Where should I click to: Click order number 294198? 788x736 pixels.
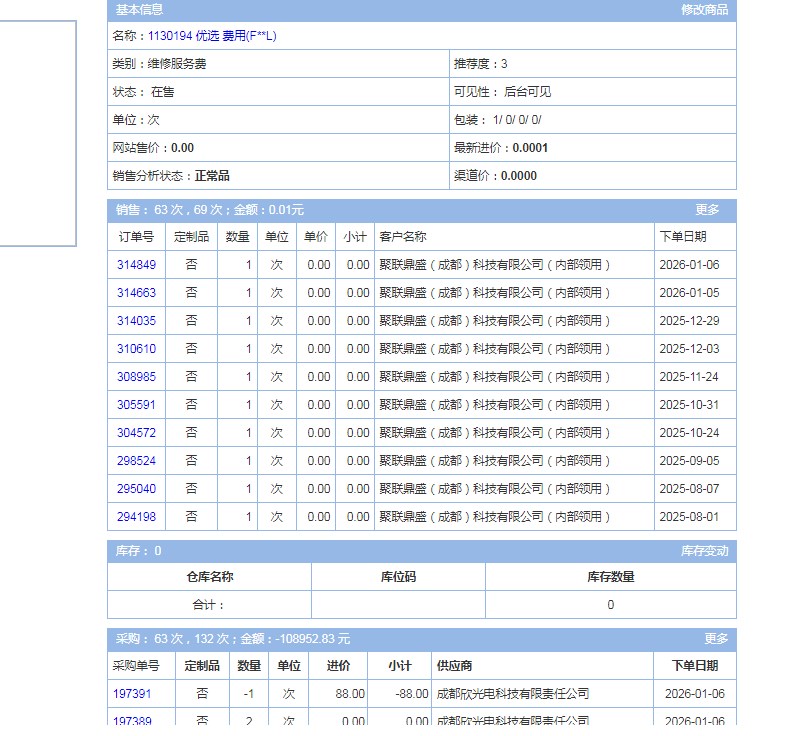136,517
